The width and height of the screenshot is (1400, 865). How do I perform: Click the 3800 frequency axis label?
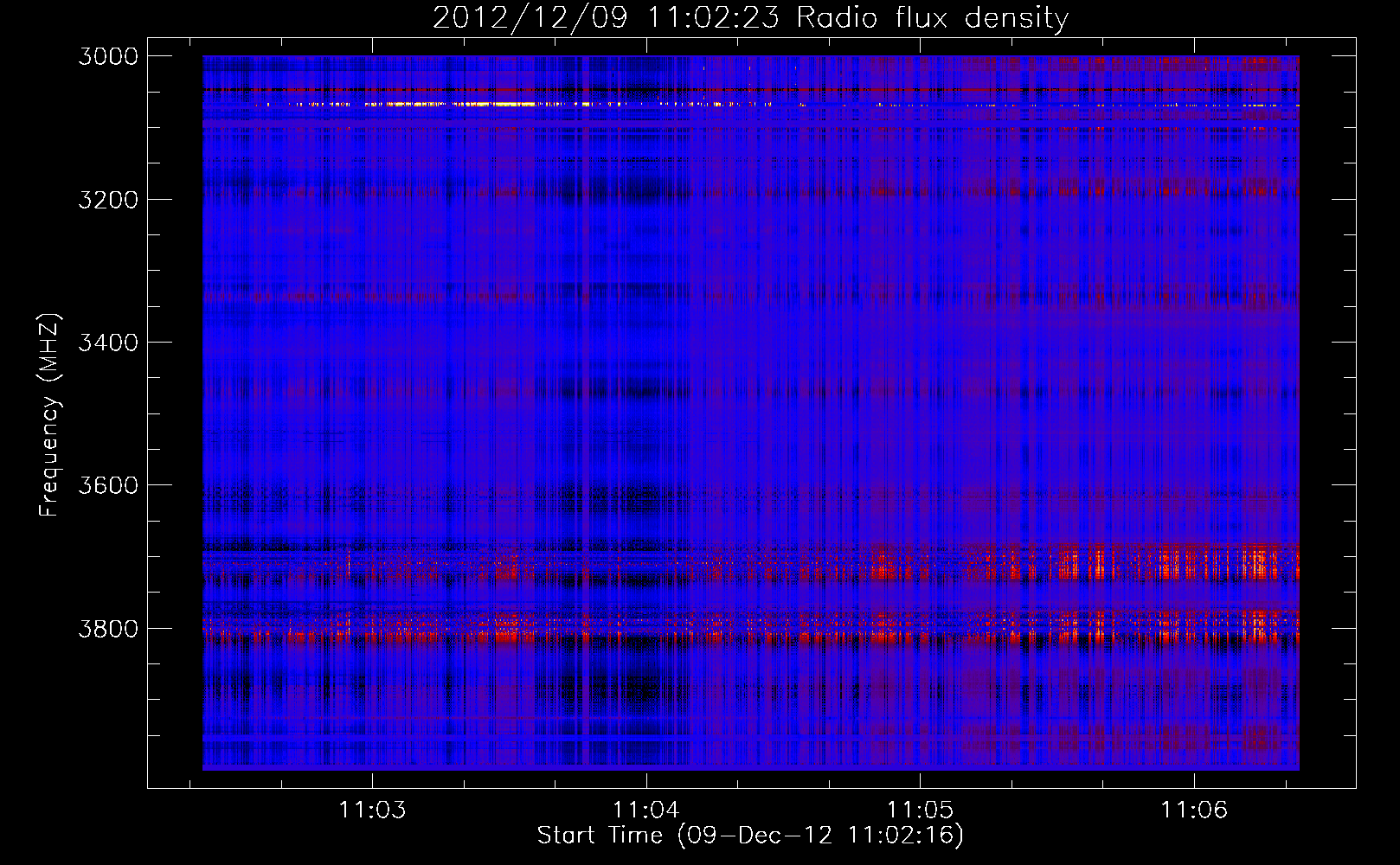click(x=108, y=628)
